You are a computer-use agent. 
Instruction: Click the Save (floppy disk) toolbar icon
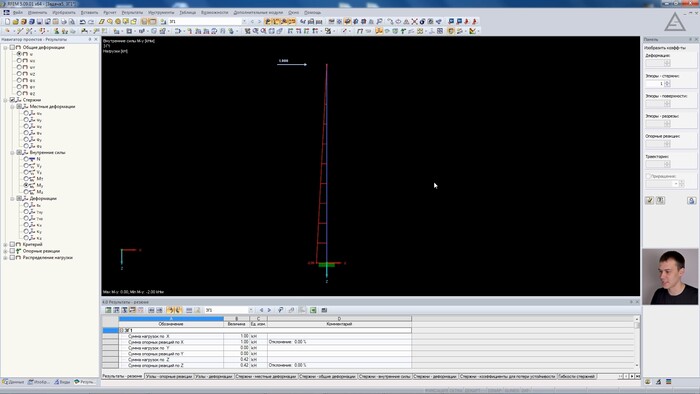coord(39,21)
